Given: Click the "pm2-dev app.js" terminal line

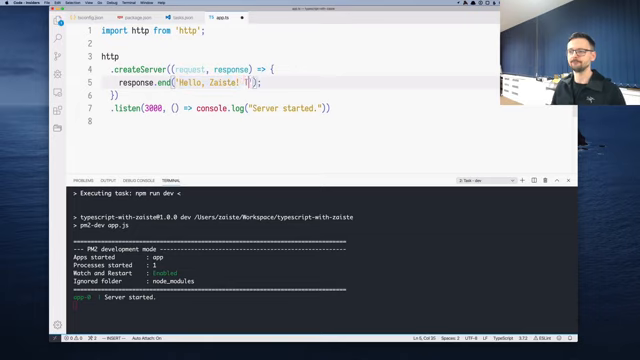Looking at the screenshot, I should [104, 225].
